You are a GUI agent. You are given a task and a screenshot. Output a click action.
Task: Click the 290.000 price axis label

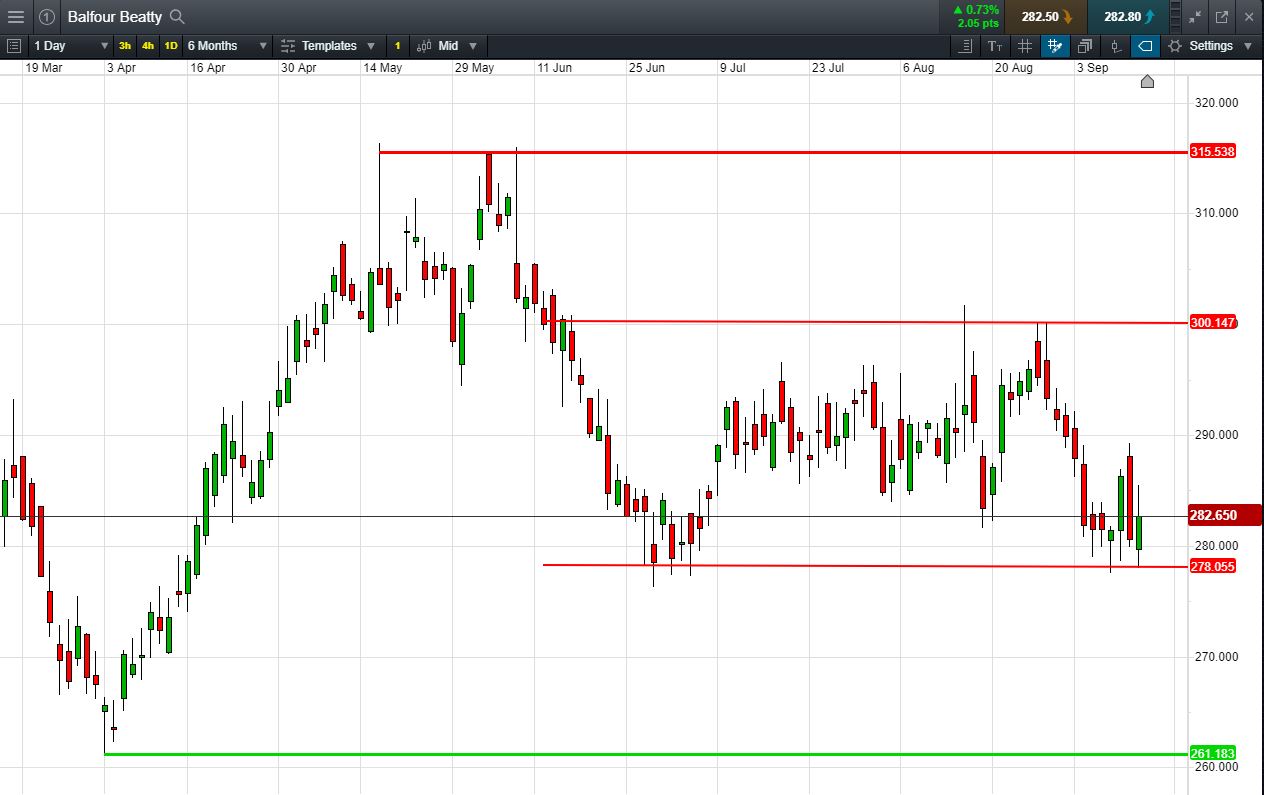tap(1217, 434)
